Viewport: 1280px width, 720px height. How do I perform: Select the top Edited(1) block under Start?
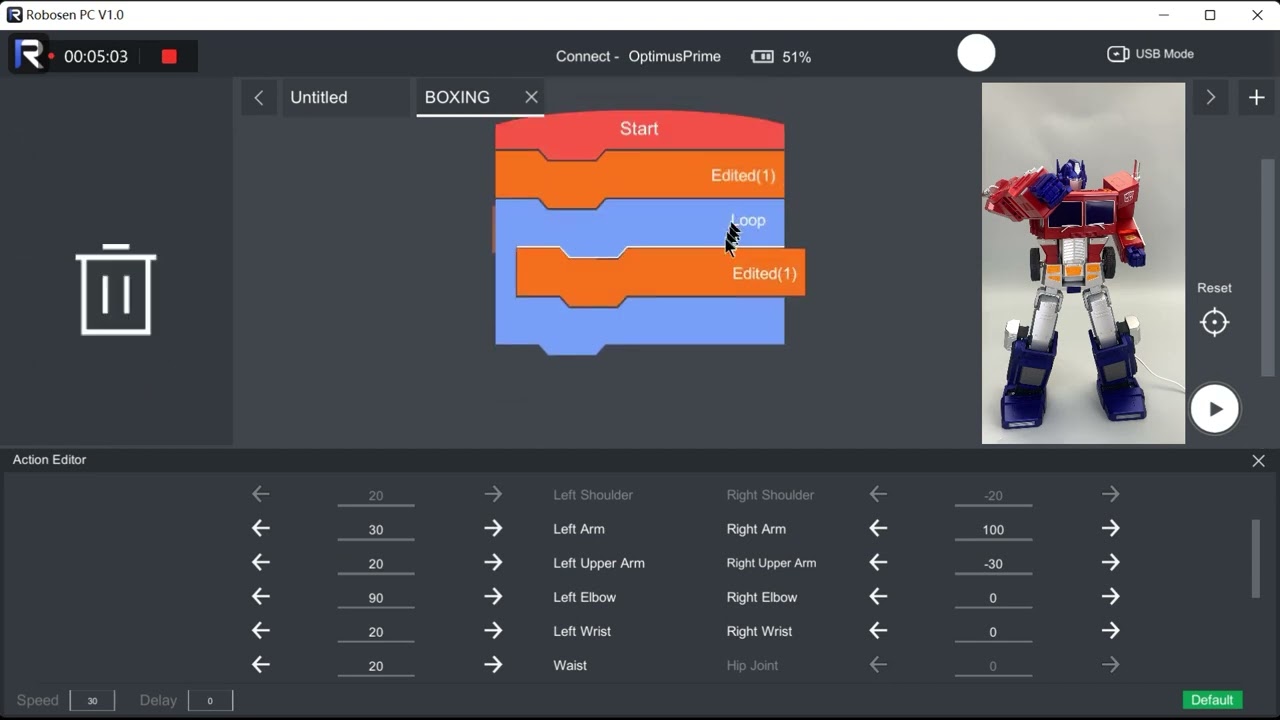(x=640, y=177)
